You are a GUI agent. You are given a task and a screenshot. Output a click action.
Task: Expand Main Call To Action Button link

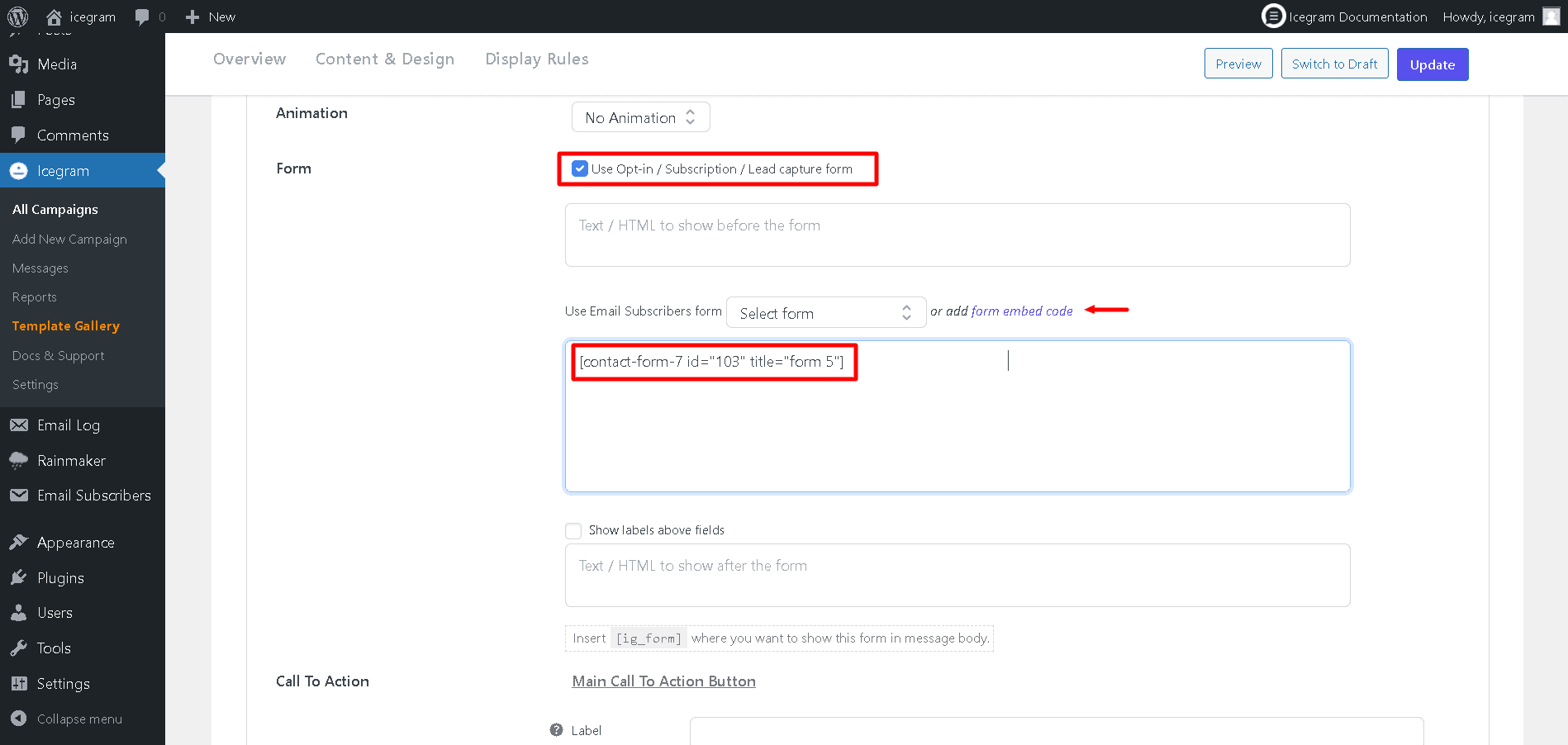click(x=663, y=681)
